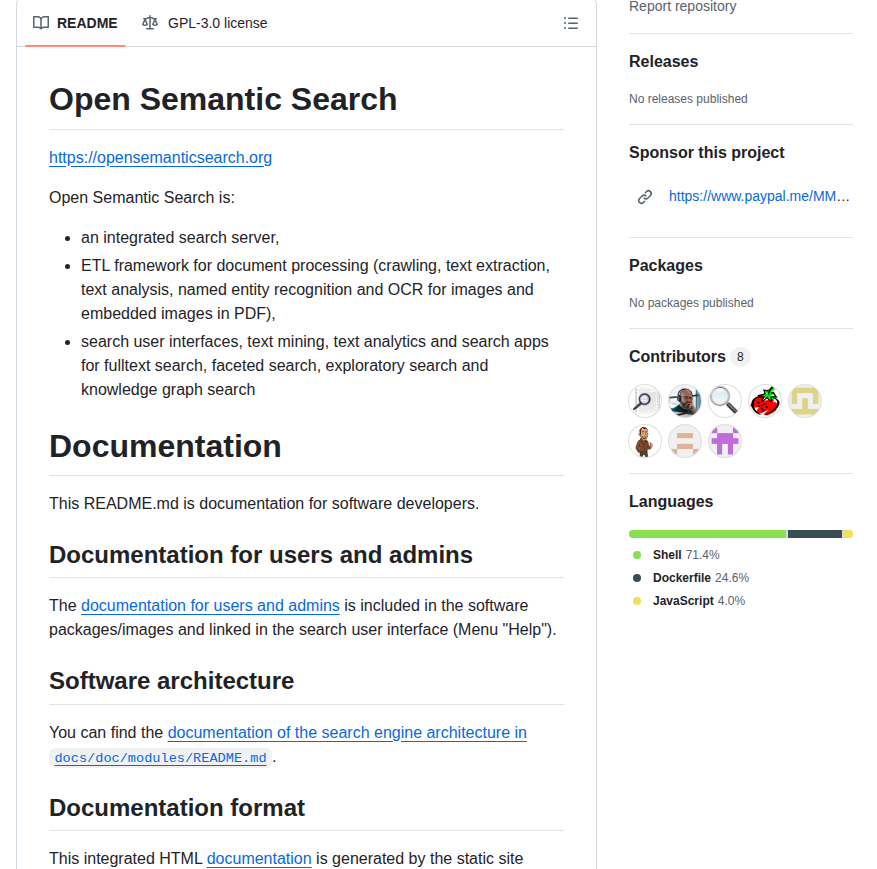
Task: Open the search engine architecture documentation link
Action: 347,732
